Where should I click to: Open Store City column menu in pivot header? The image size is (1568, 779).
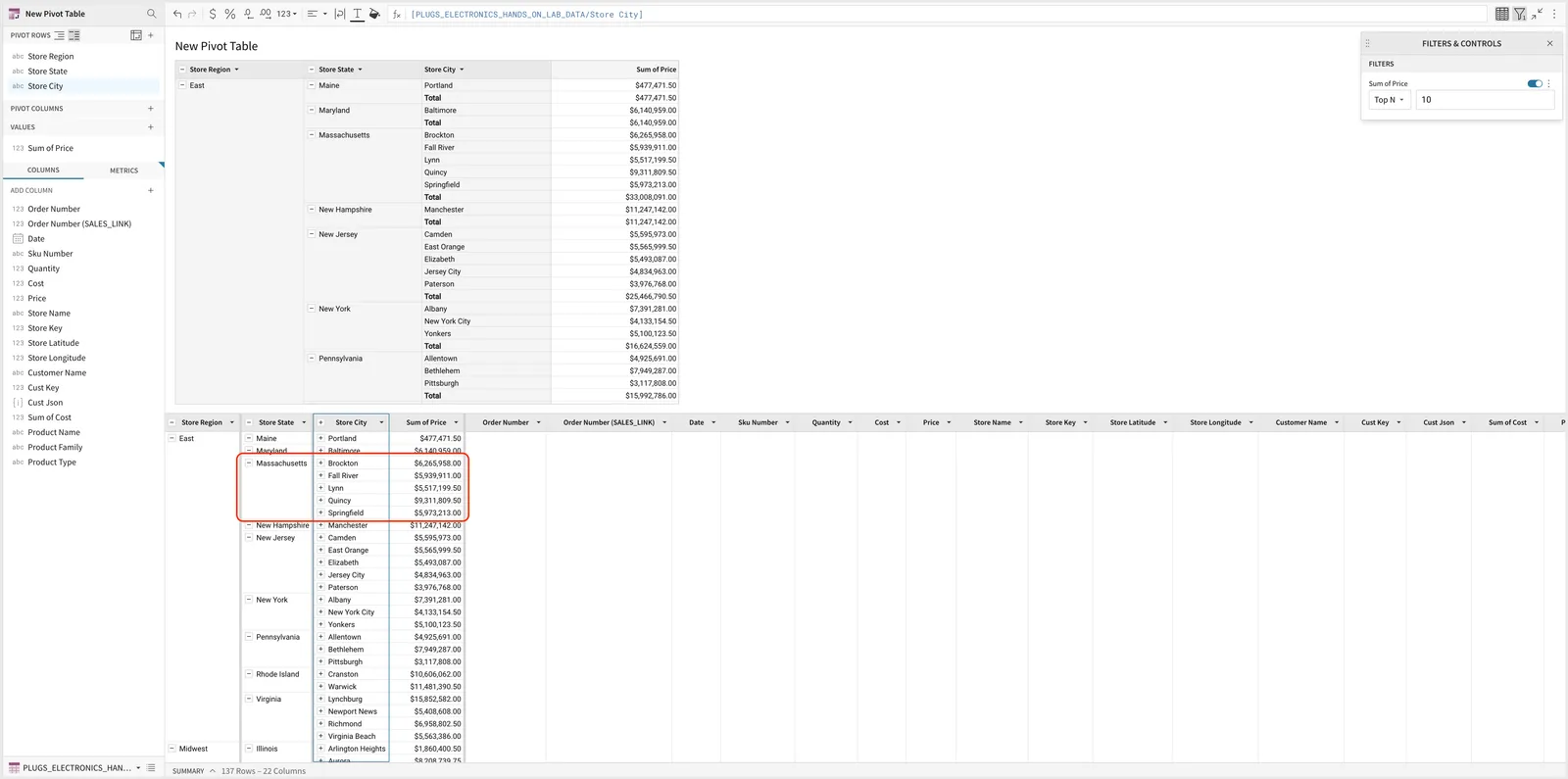462,70
